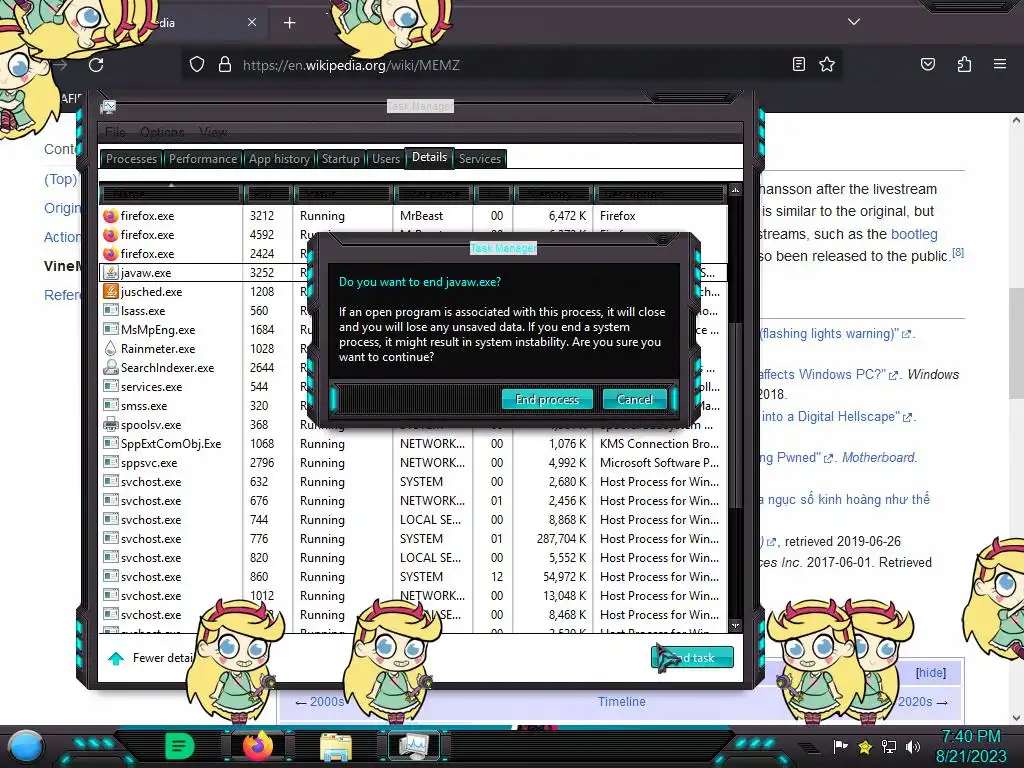Select the MsMpEng.exe process name
The width and height of the screenshot is (1024, 768).
(157, 330)
